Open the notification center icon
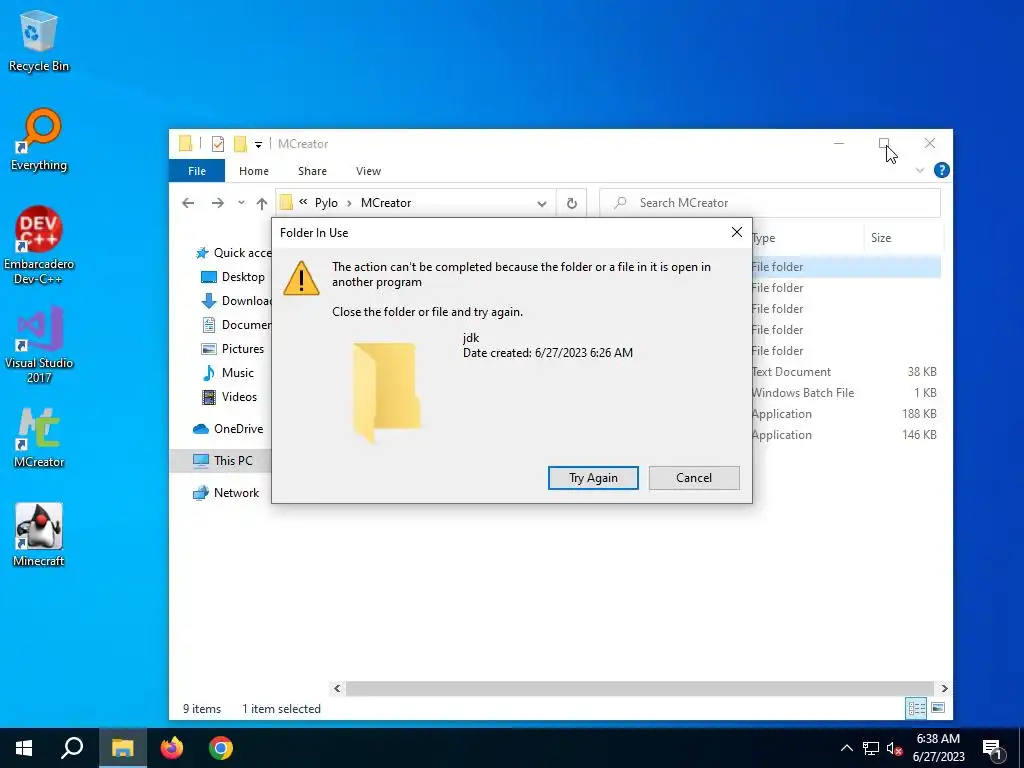The height and width of the screenshot is (768, 1024). point(993,749)
